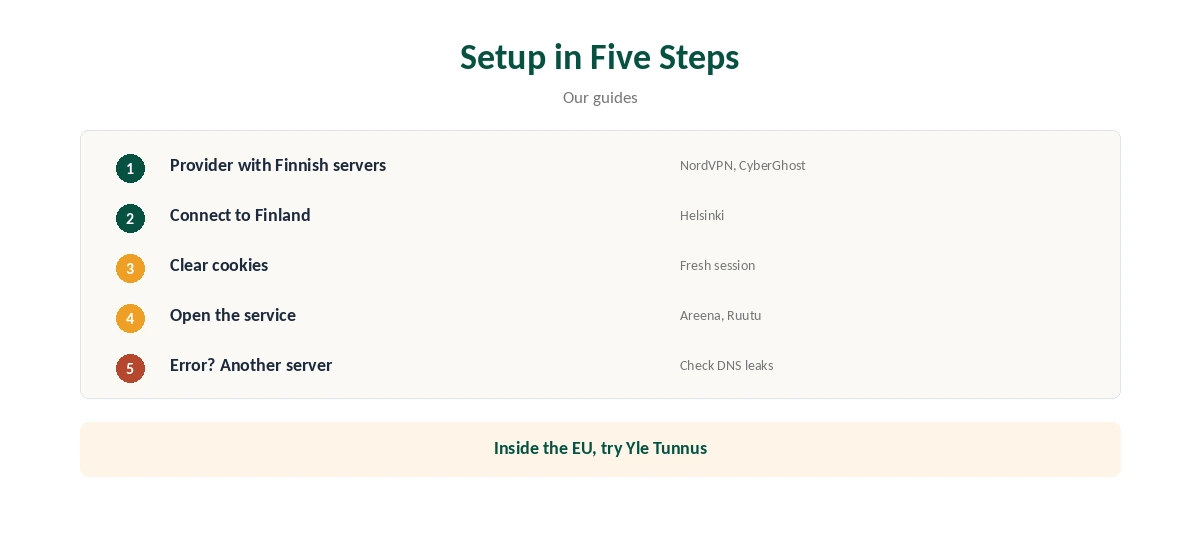Click the 'Areena, Ruutu' note
The width and height of the screenshot is (1200, 560).
pos(720,316)
